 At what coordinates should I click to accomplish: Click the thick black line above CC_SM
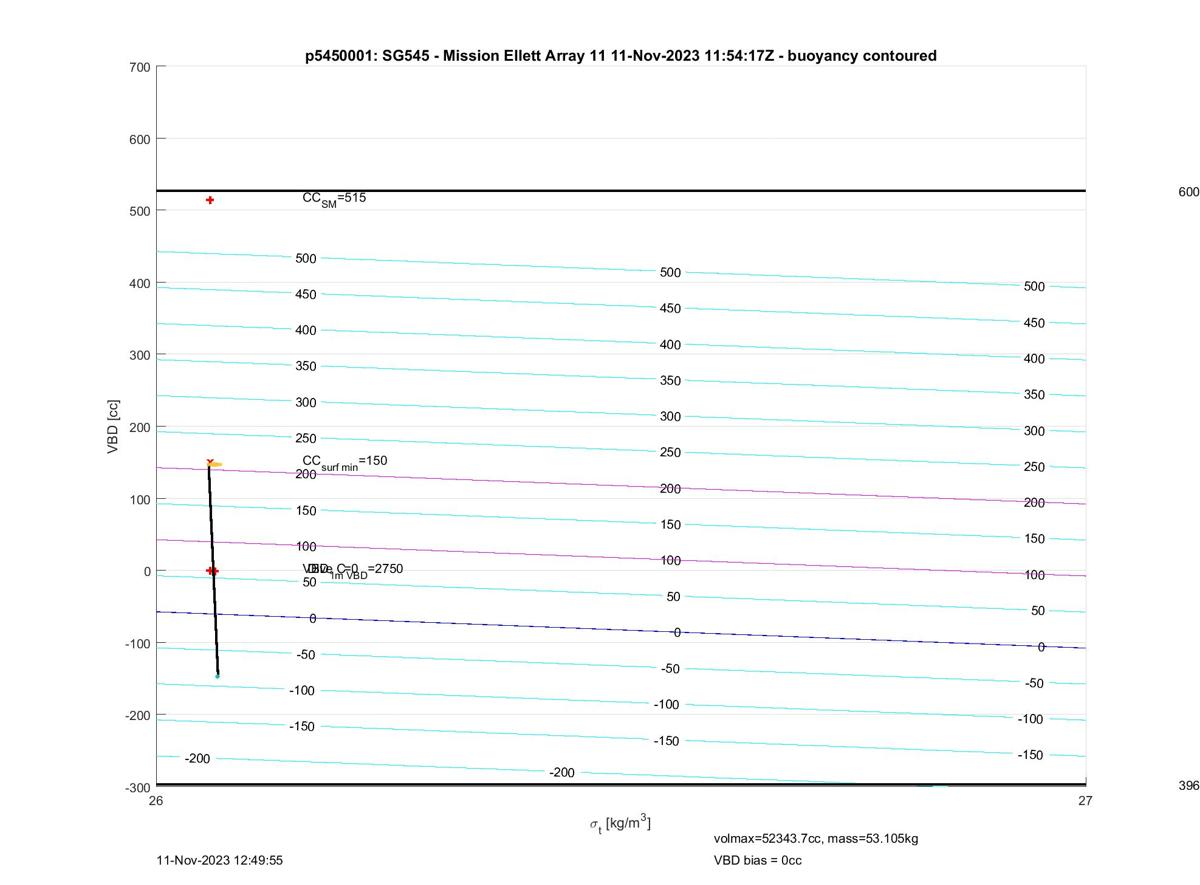click(620, 190)
